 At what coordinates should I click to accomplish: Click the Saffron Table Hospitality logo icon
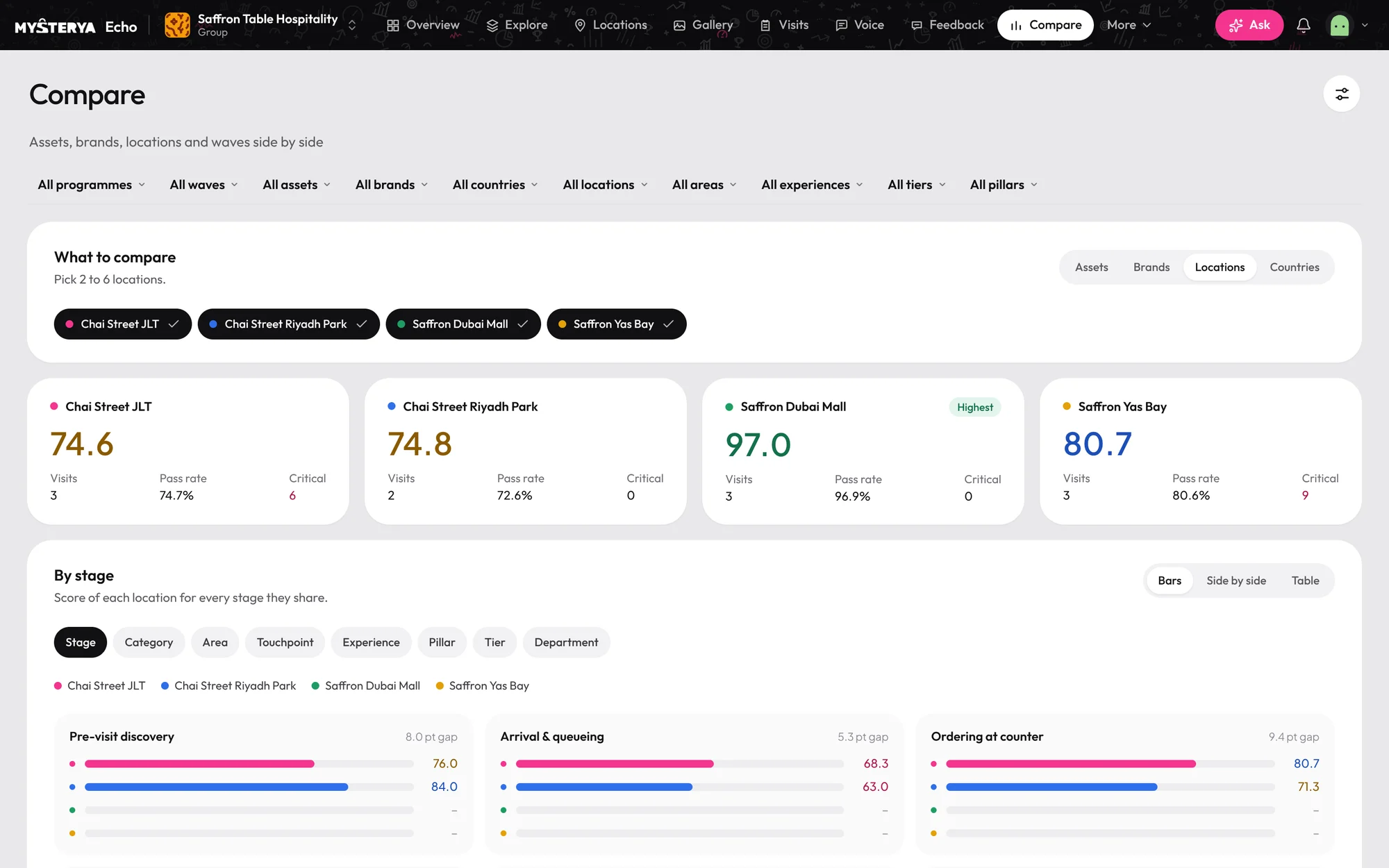pyautogui.click(x=178, y=26)
